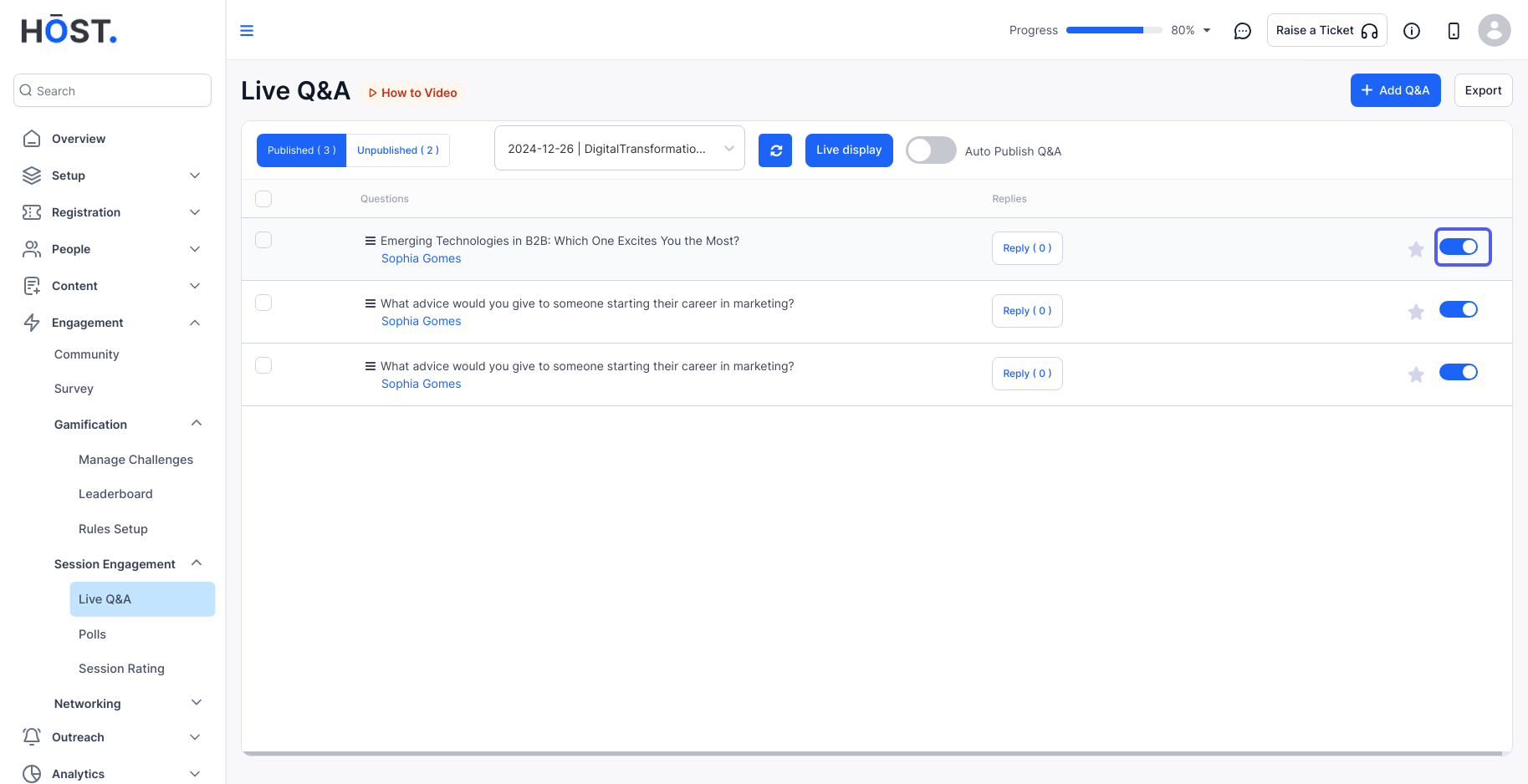Open the How to Video link
This screenshot has height=784, width=1528.
pos(413,93)
